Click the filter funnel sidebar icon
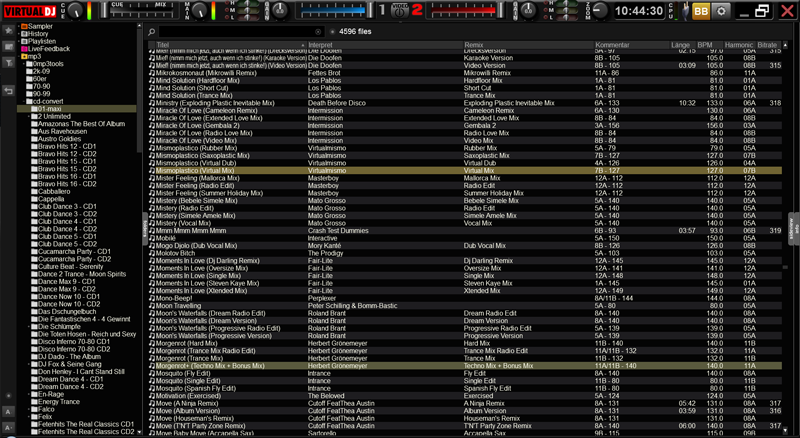 (9, 63)
